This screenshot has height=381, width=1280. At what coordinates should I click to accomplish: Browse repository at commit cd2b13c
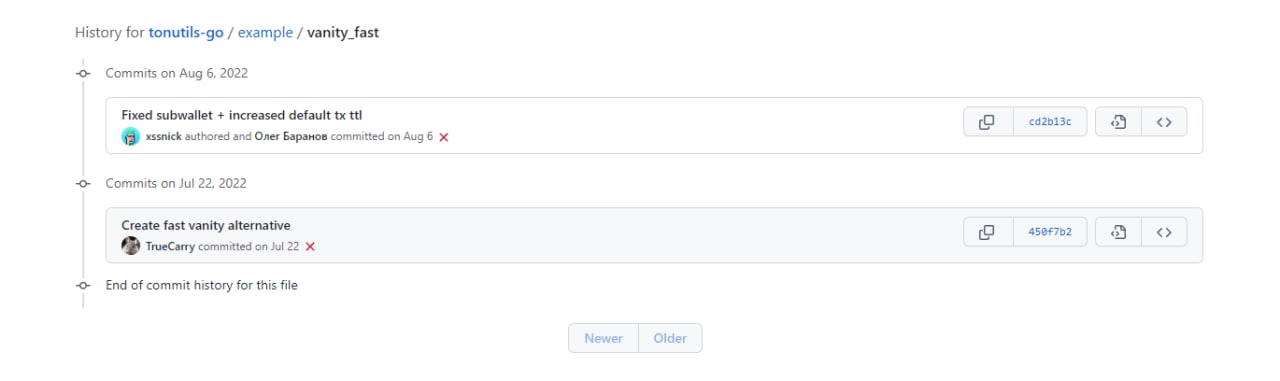(x=1164, y=122)
